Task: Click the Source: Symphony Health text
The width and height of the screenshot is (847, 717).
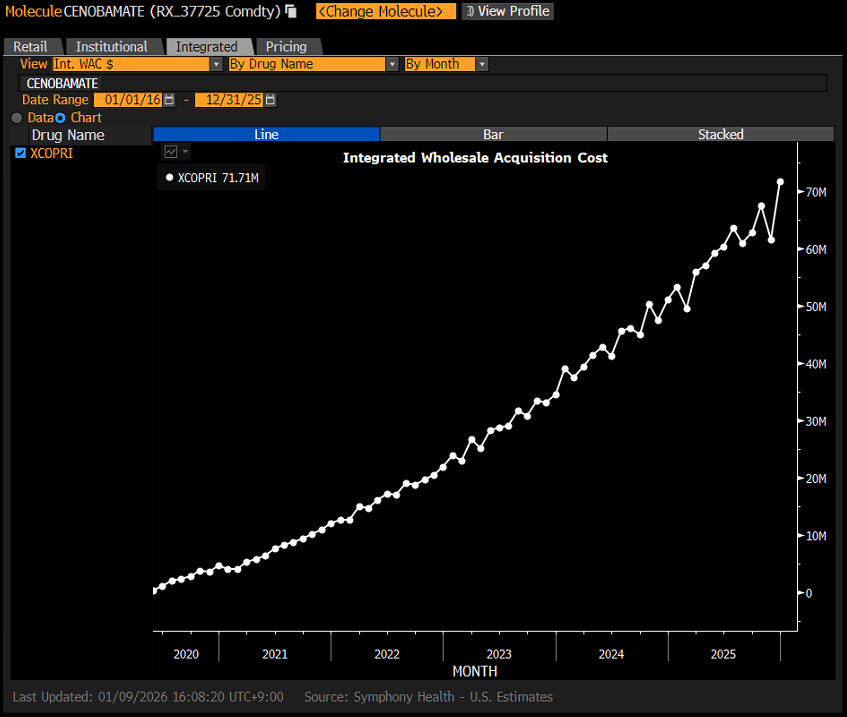Action: coord(428,697)
